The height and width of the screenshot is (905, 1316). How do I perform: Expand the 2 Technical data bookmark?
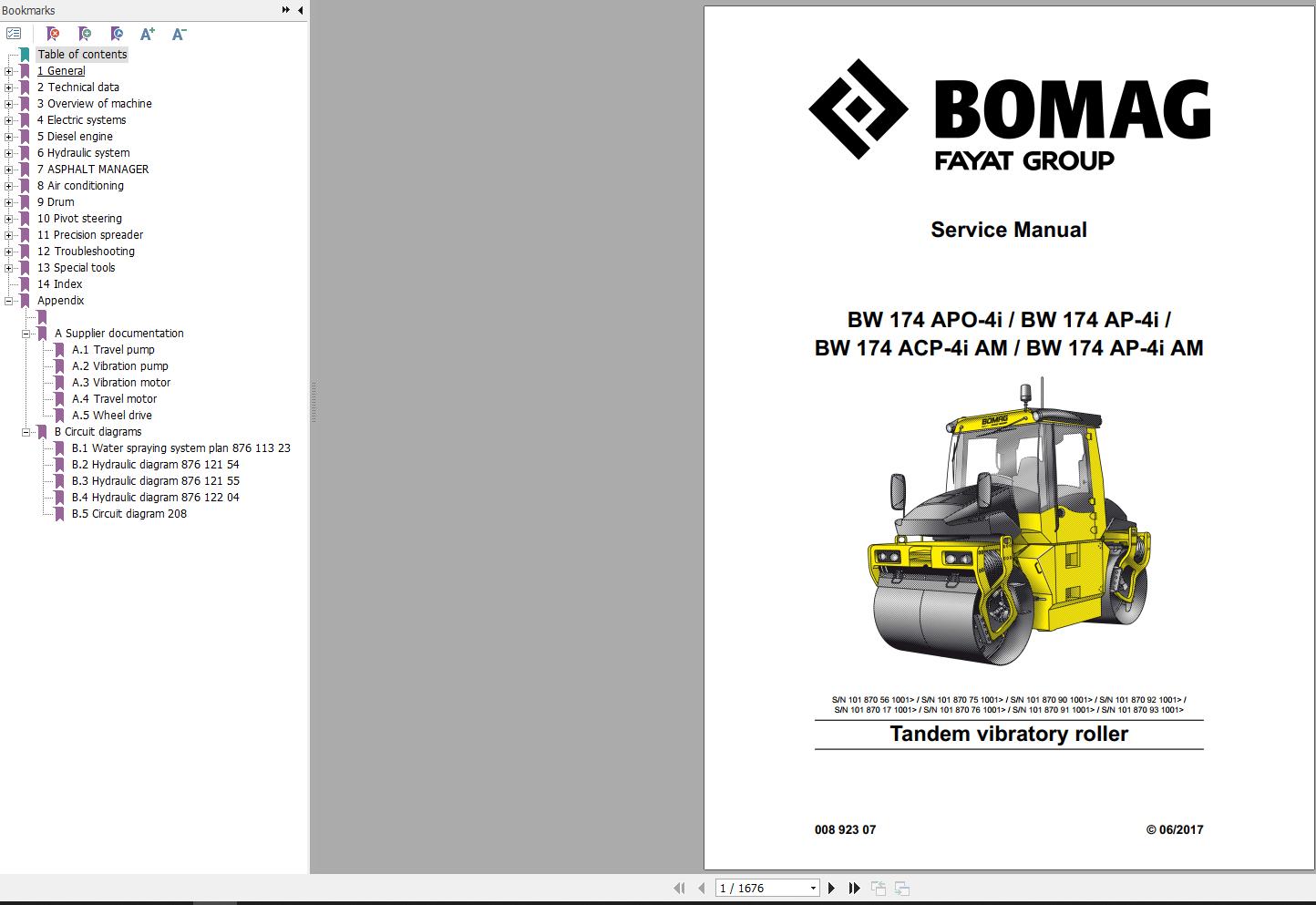(x=9, y=87)
